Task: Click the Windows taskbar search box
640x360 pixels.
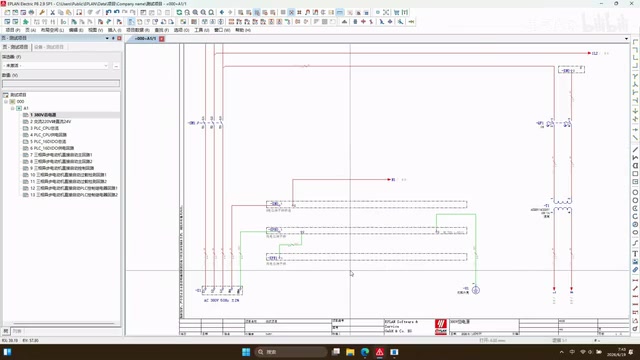Action: pyautogui.click(x=290, y=352)
